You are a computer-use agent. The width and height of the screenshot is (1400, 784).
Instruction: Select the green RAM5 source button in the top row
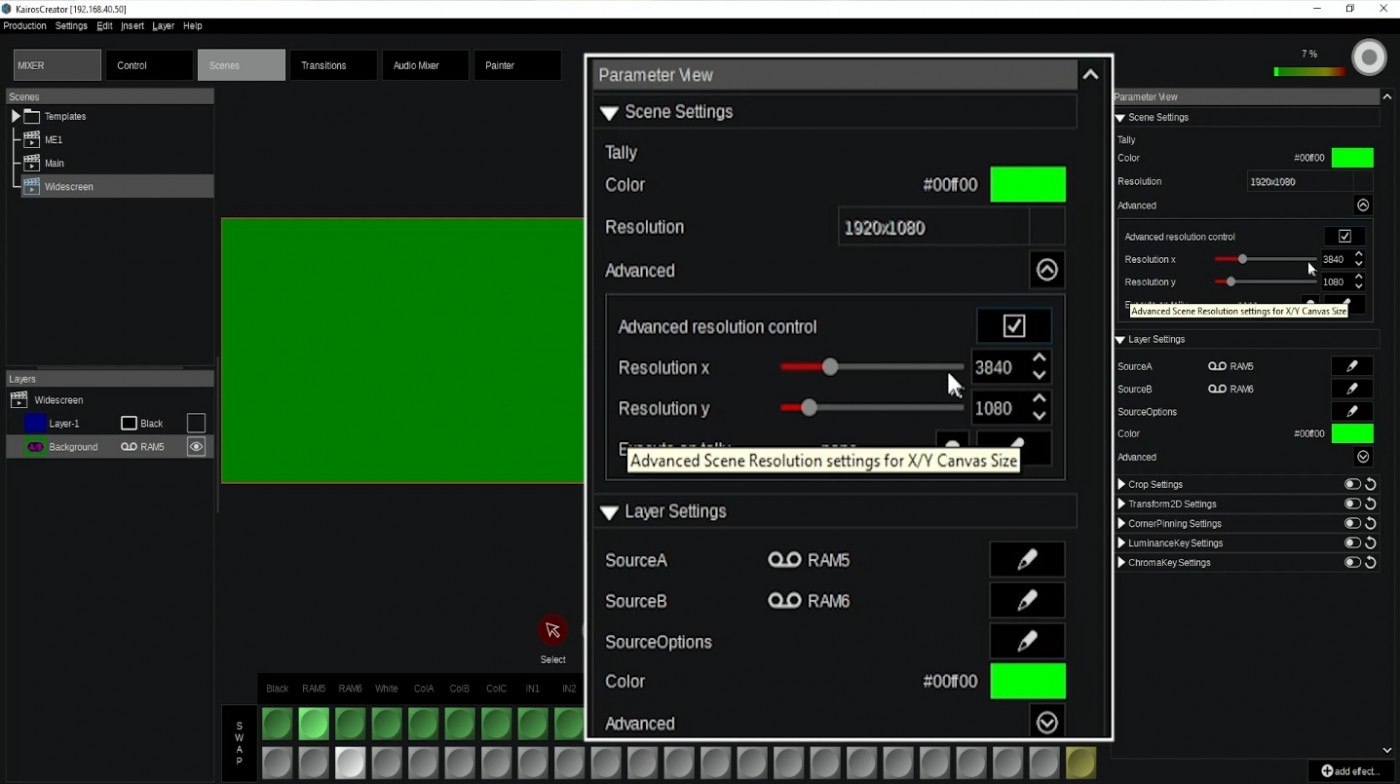313,723
